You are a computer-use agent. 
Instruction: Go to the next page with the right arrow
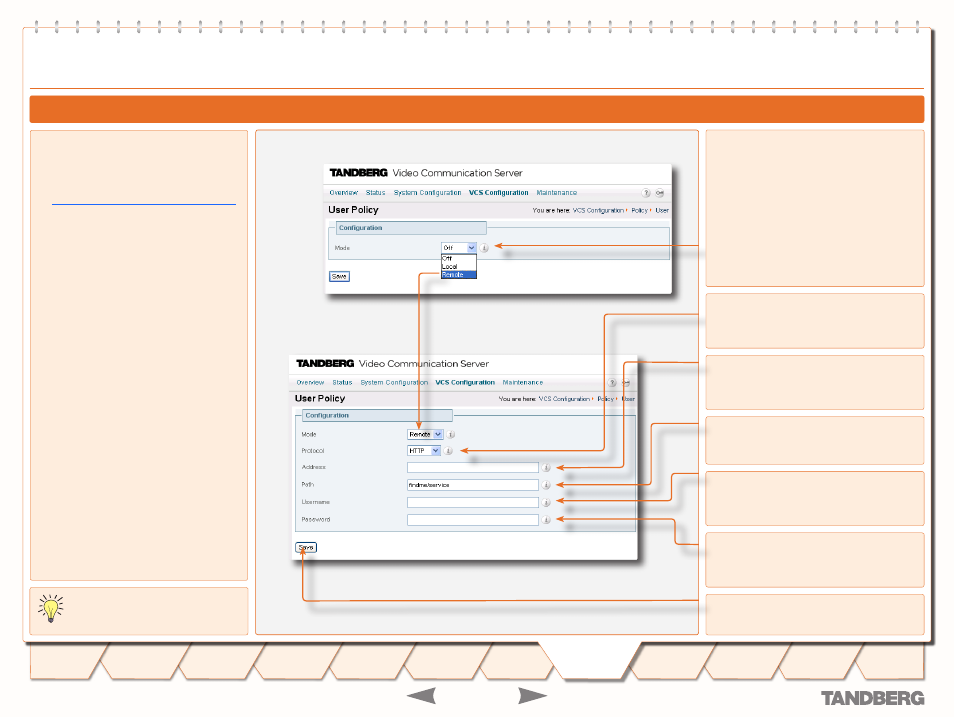(x=532, y=696)
